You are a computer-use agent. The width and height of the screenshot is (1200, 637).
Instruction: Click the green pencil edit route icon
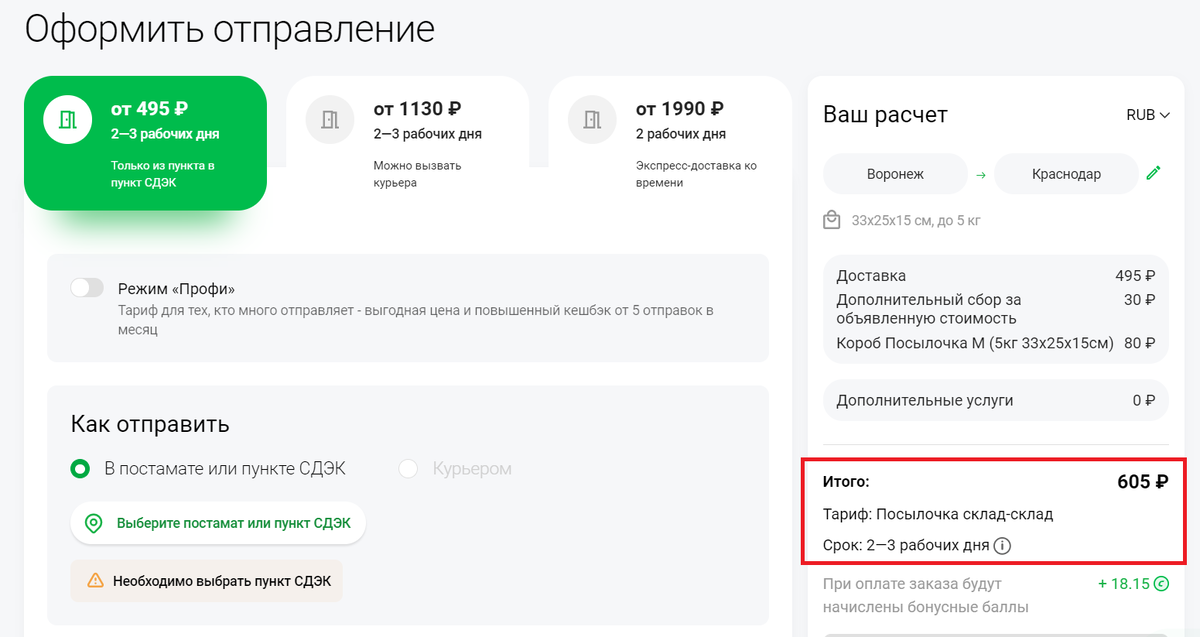point(1153,173)
